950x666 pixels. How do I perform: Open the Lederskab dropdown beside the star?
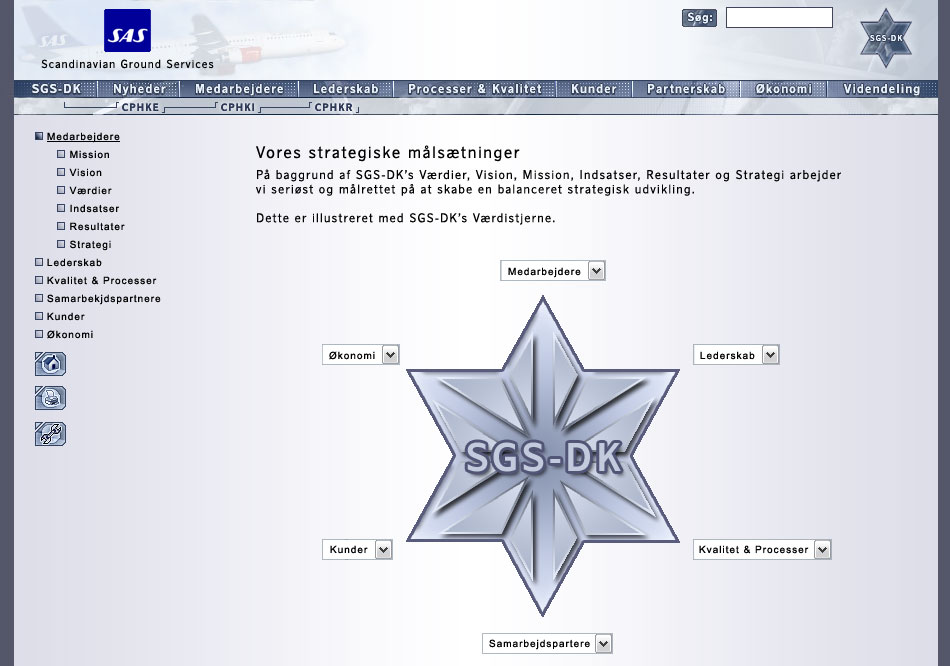736,355
